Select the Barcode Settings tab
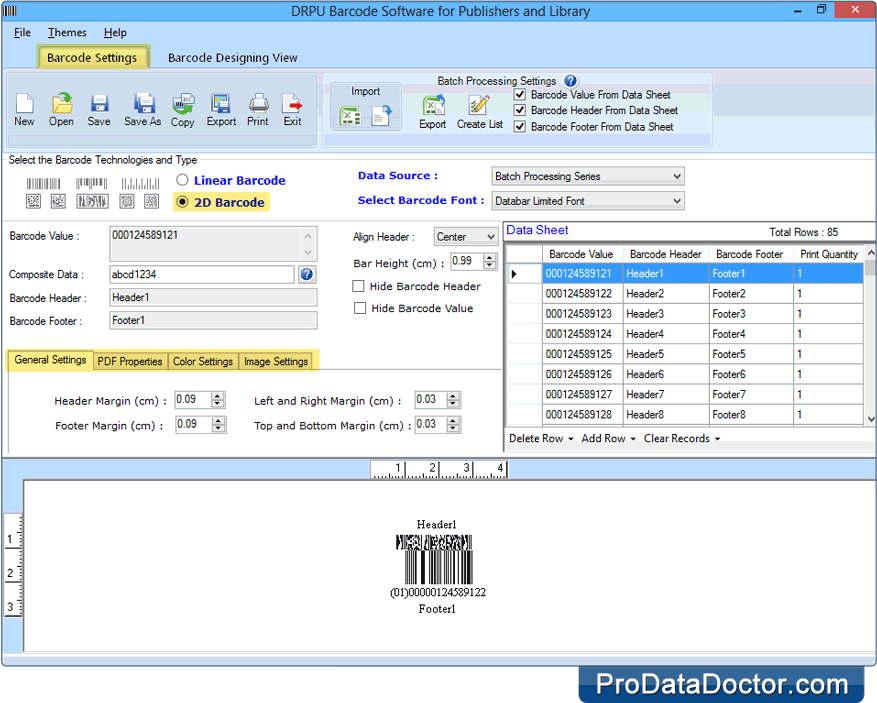 coord(92,58)
